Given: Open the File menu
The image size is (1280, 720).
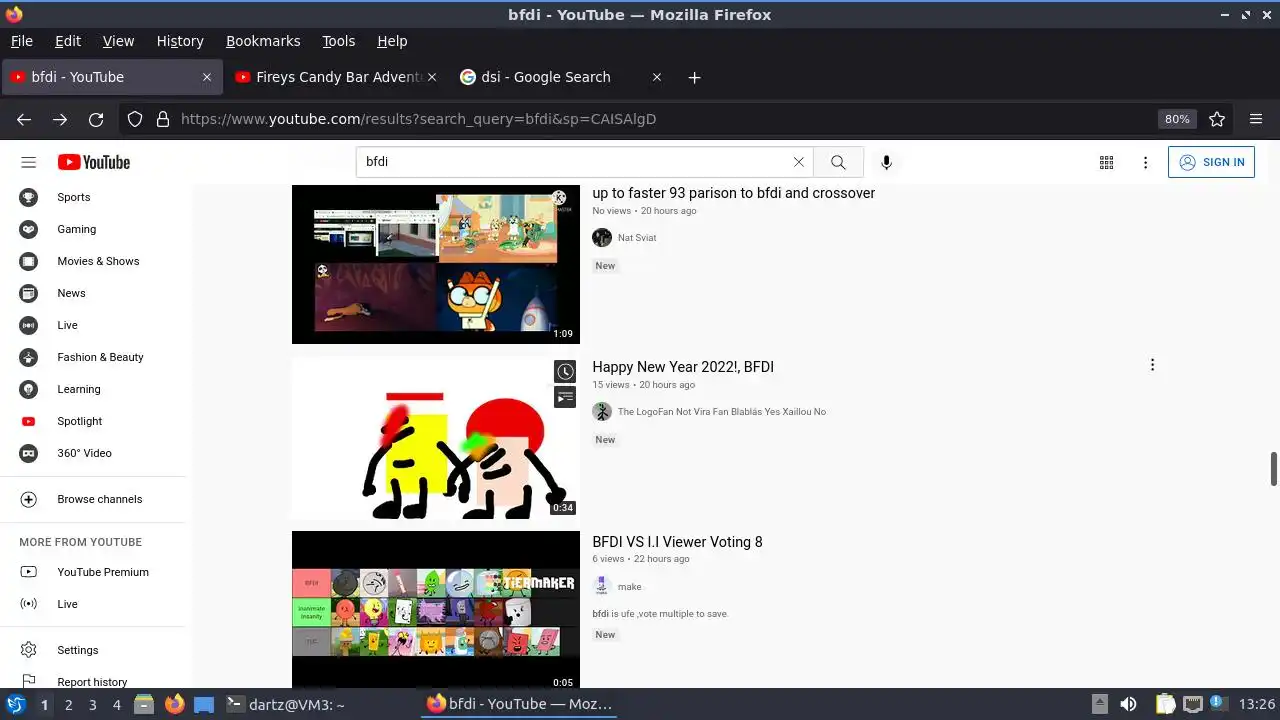Looking at the screenshot, I should (21, 41).
